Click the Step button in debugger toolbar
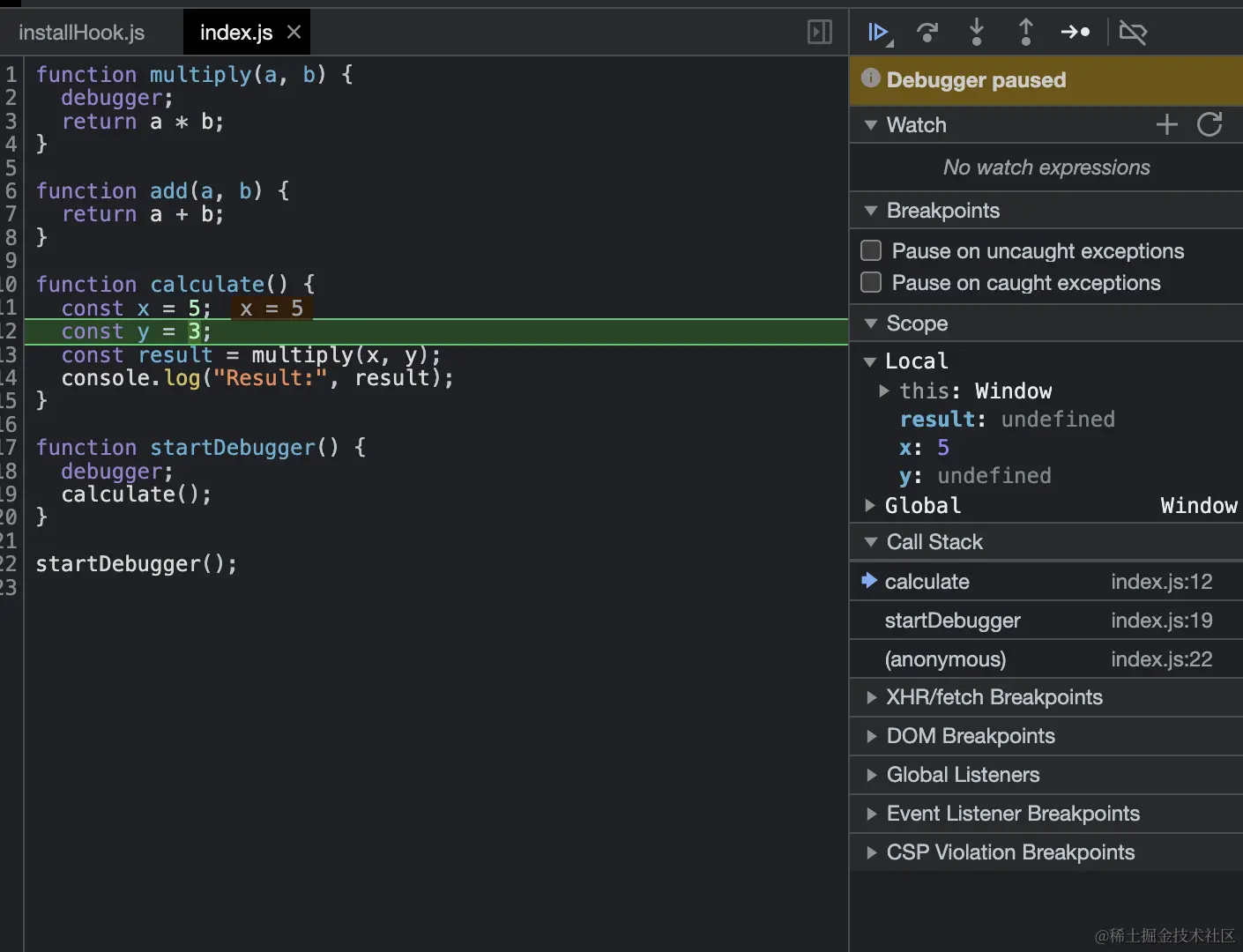Image resolution: width=1243 pixels, height=952 pixels. (x=1076, y=33)
